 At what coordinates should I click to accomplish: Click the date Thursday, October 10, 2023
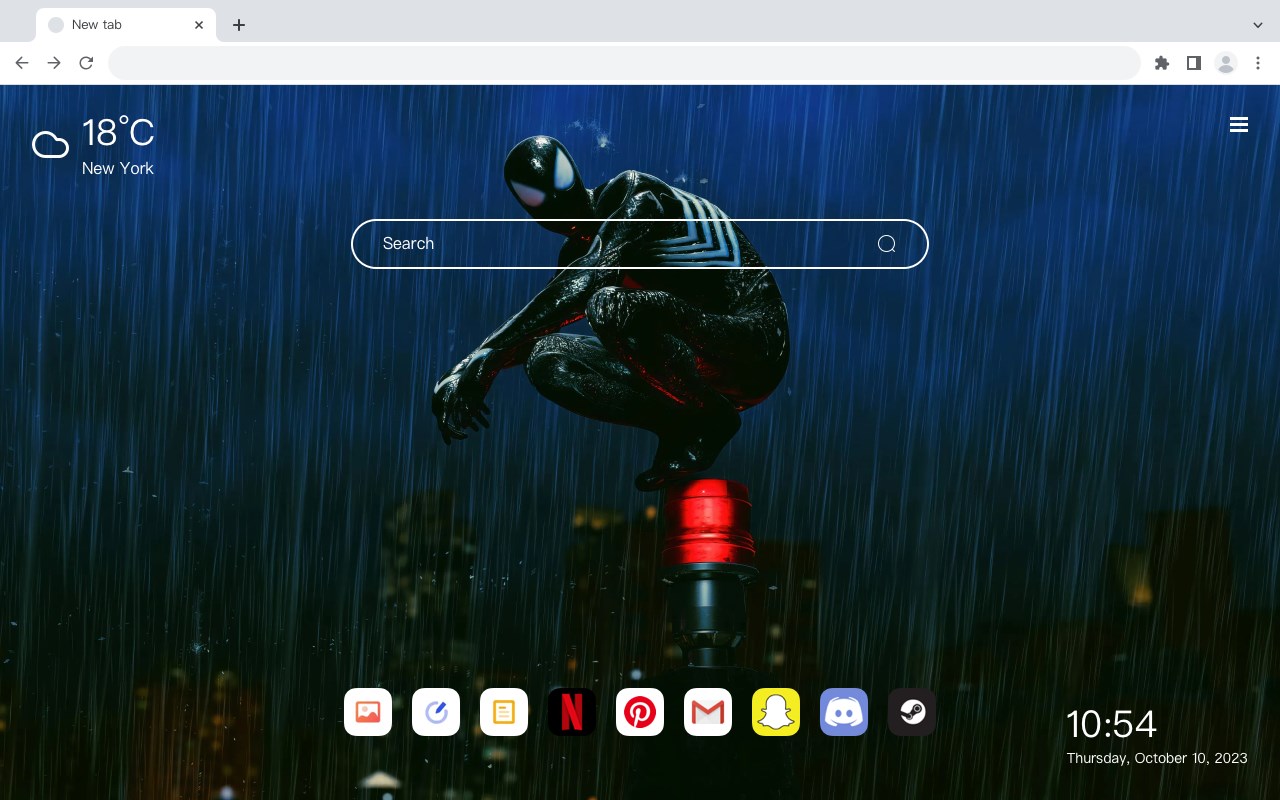point(1157,758)
